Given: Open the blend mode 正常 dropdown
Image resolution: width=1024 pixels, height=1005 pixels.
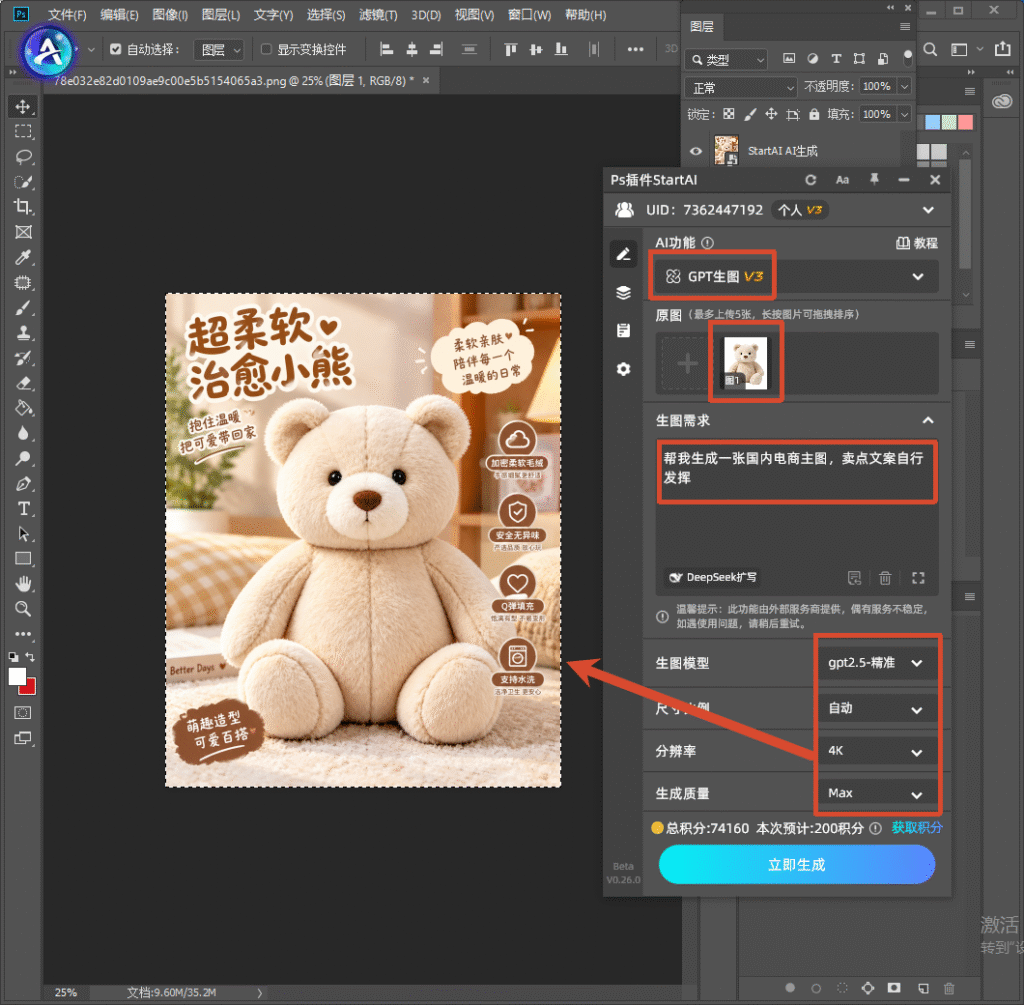Looking at the screenshot, I should [741, 87].
